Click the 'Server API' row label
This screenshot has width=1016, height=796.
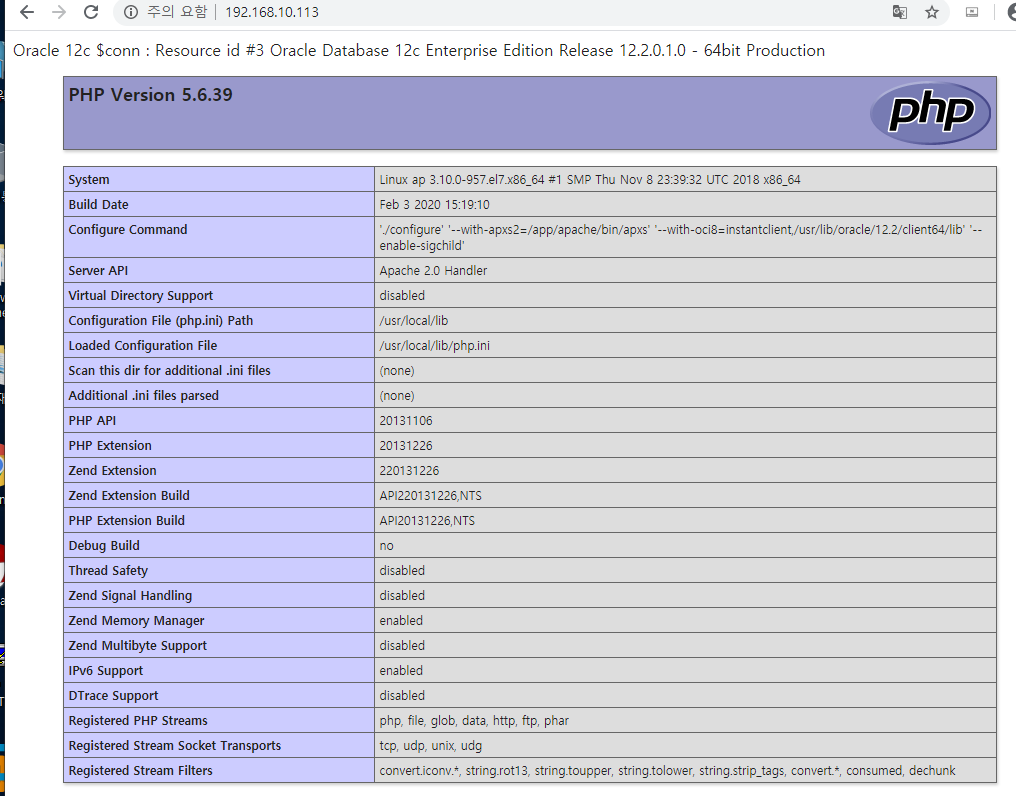tap(98, 271)
